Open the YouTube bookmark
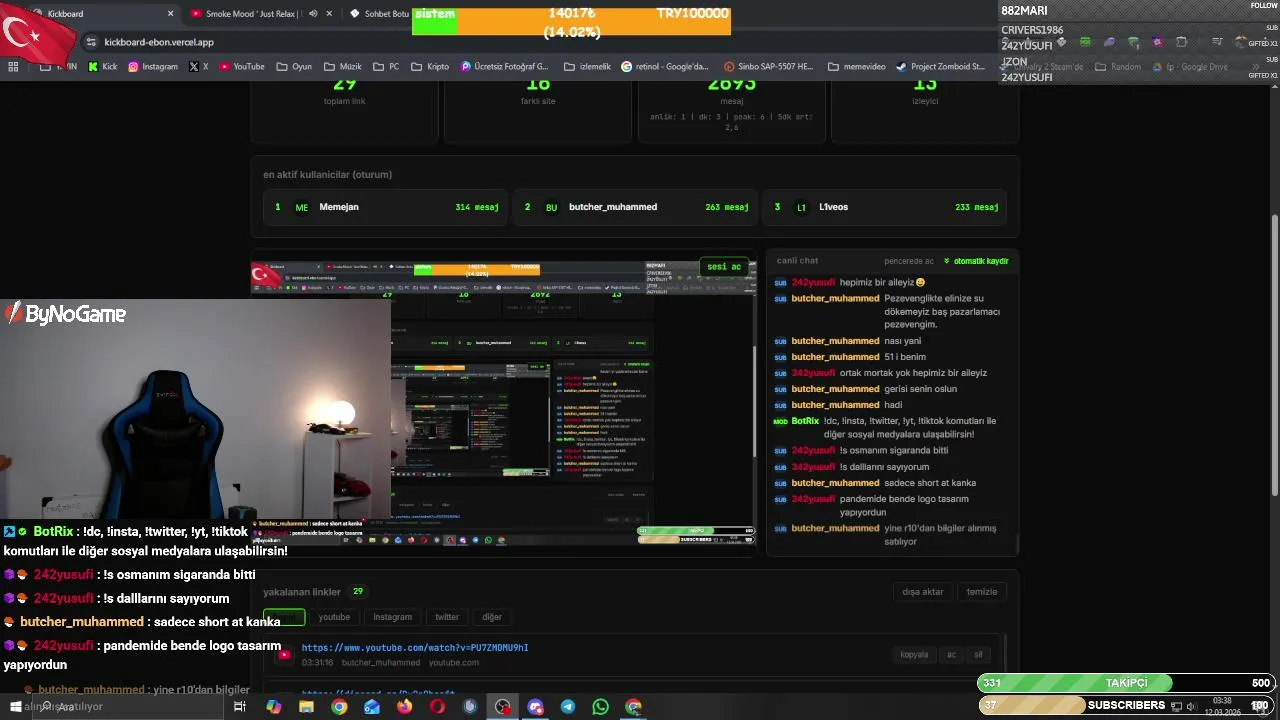The width and height of the screenshot is (1280, 720). pyautogui.click(x=241, y=67)
